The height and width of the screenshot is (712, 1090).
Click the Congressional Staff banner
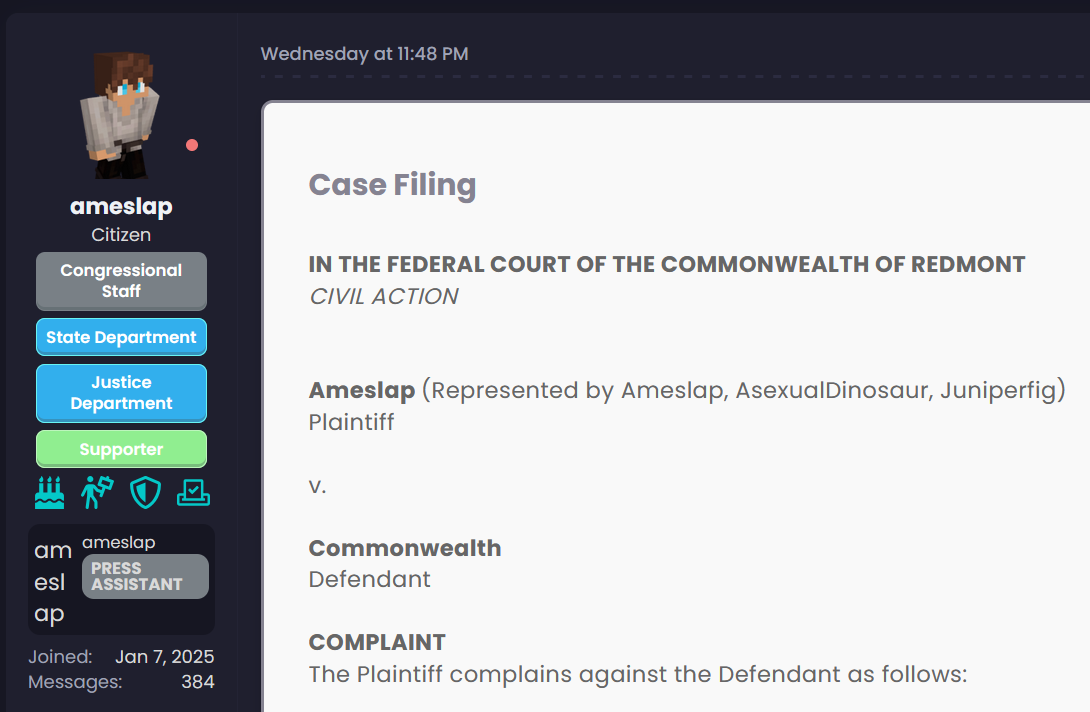[x=121, y=281]
